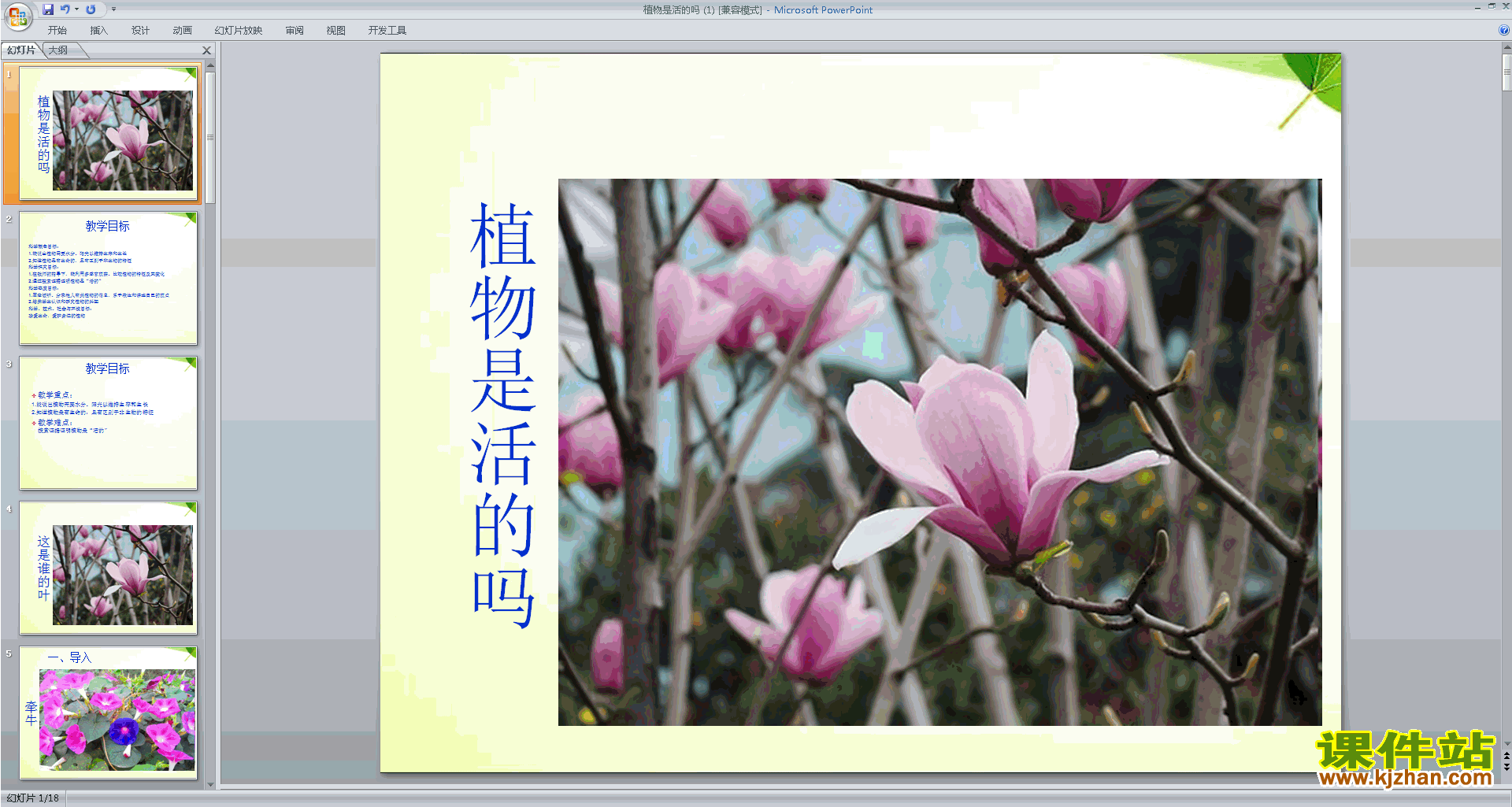Image resolution: width=1512 pixels, height=807 pixels.
Task: Click the vertical title text 植物是活的吗
Action: pyautogui.click(x=503, y=415)
